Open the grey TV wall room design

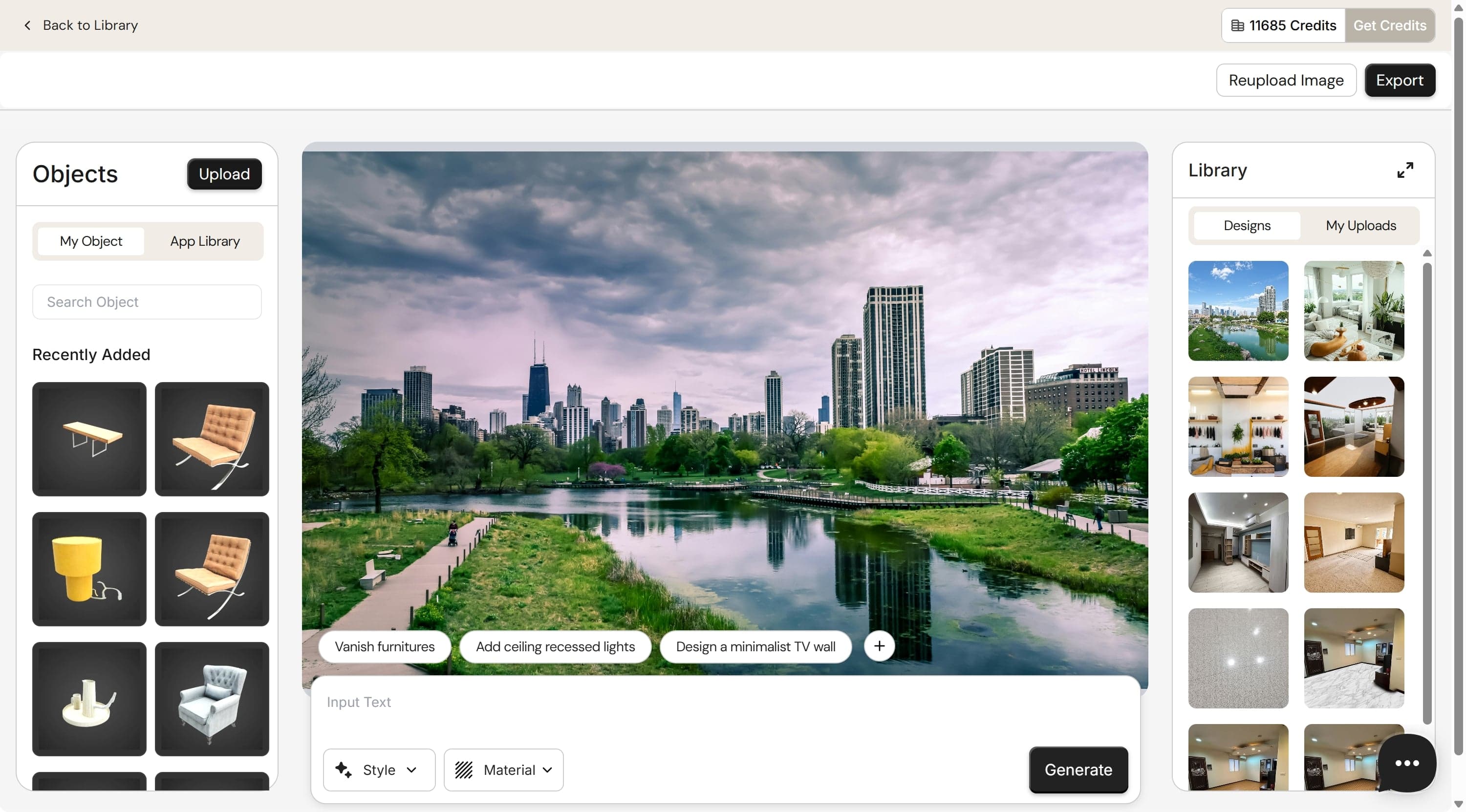(1238, 542)
